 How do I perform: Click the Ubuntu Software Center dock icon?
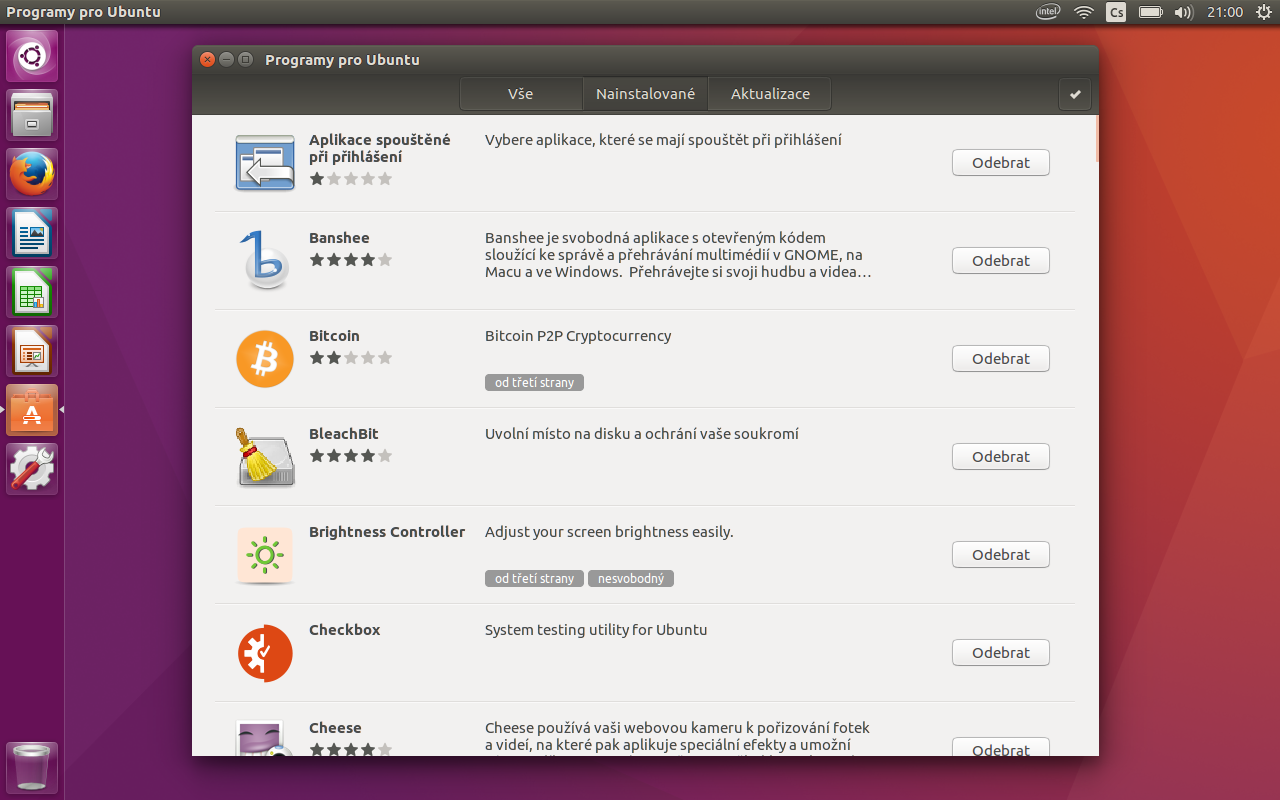[x=31, y=409]
